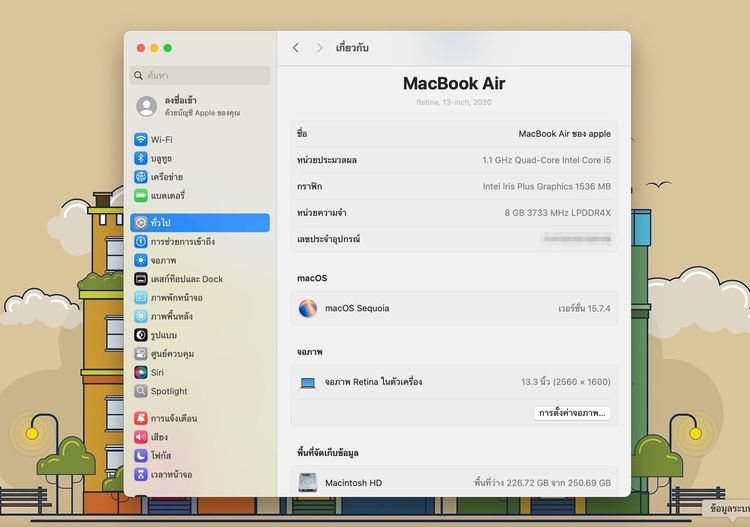Viewport: 750px width, 527px height.
Task: Open Display Settings (การตั้งค่าจอภาพ...) button
Action: [x=572, y=413]
